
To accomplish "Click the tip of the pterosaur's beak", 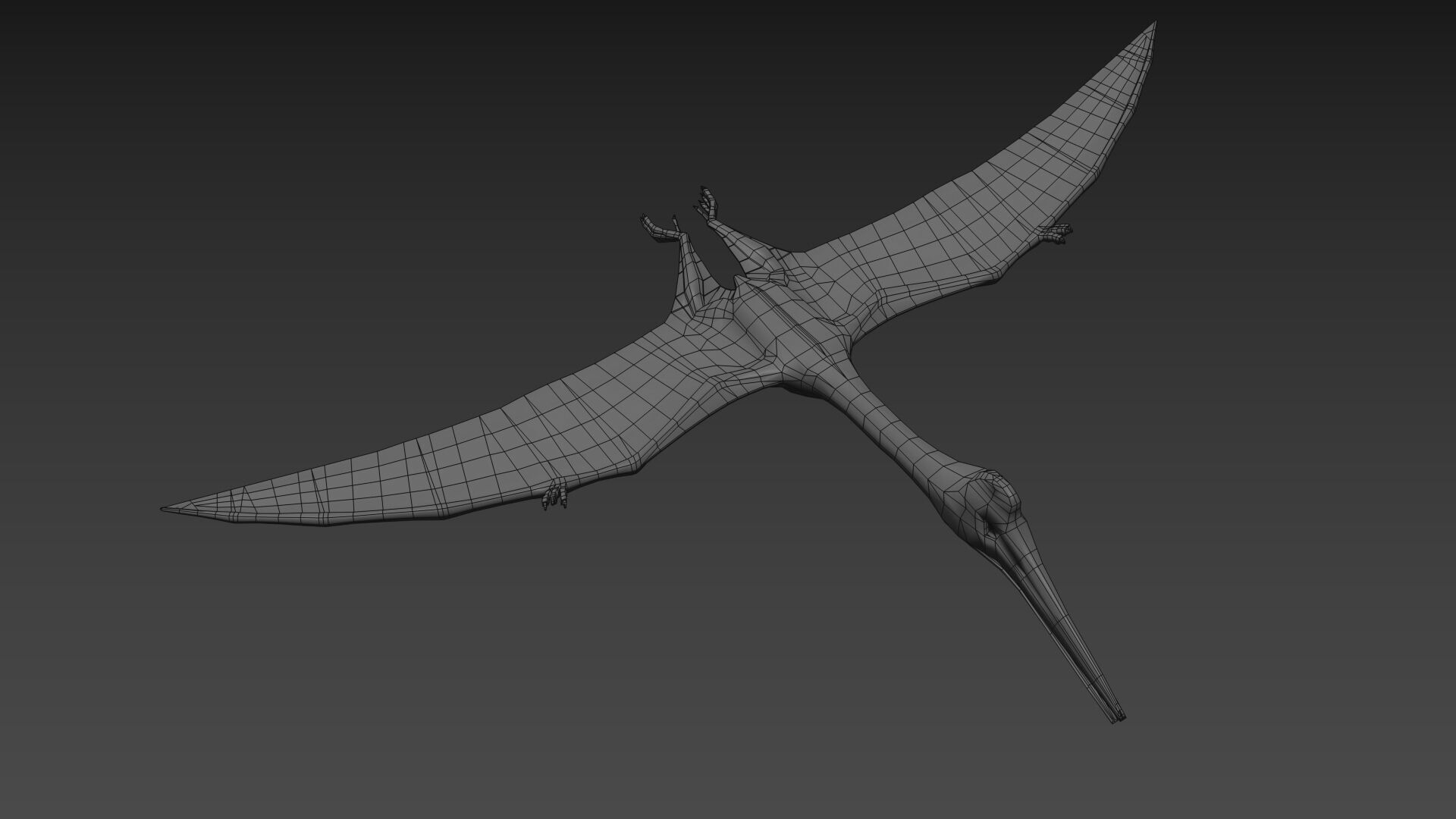I will (x=1118, y=717).
